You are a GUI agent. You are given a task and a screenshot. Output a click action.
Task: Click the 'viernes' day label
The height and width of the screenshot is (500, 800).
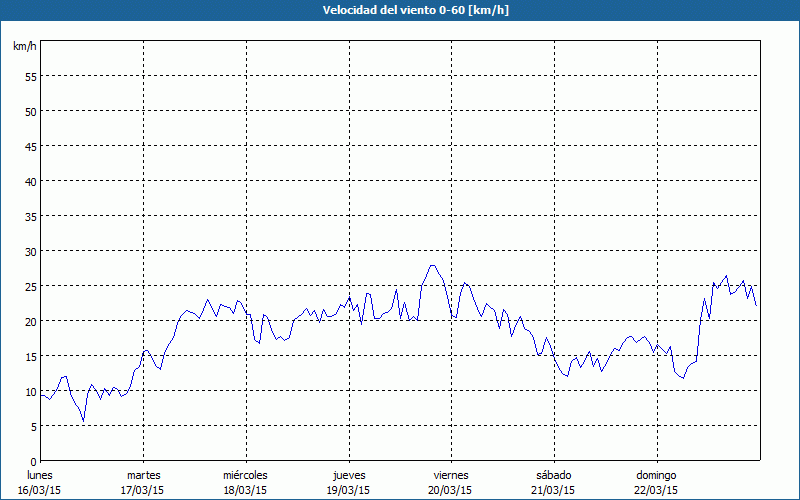pos(450,475)
